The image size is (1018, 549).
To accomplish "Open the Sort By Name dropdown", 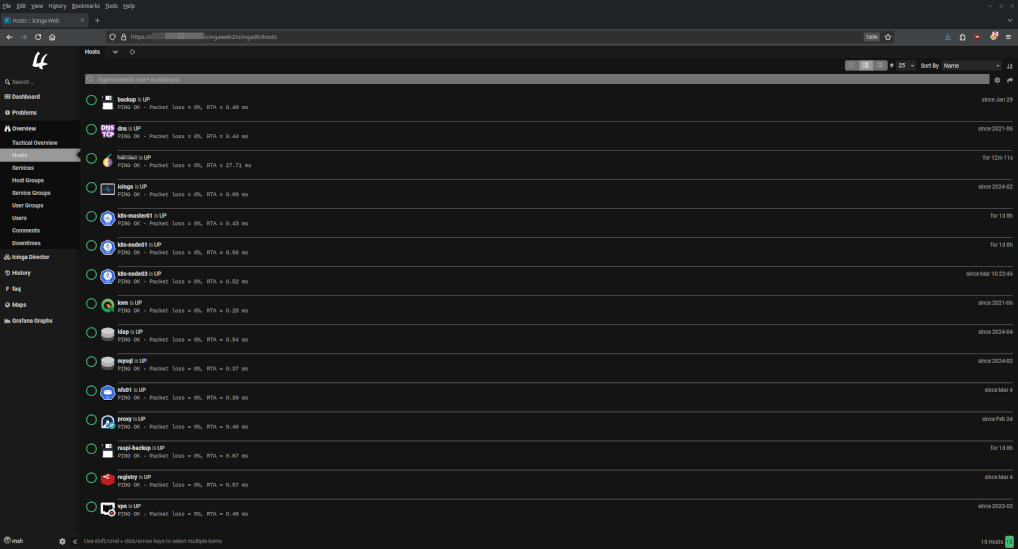I will (970, 65).
